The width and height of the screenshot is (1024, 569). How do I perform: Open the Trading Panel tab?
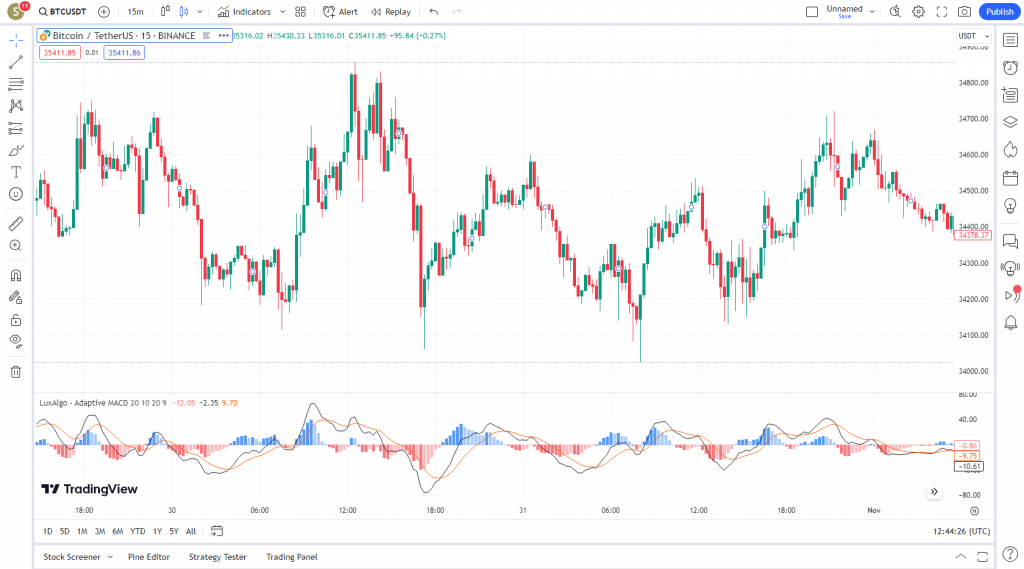(x=292, y=557)
